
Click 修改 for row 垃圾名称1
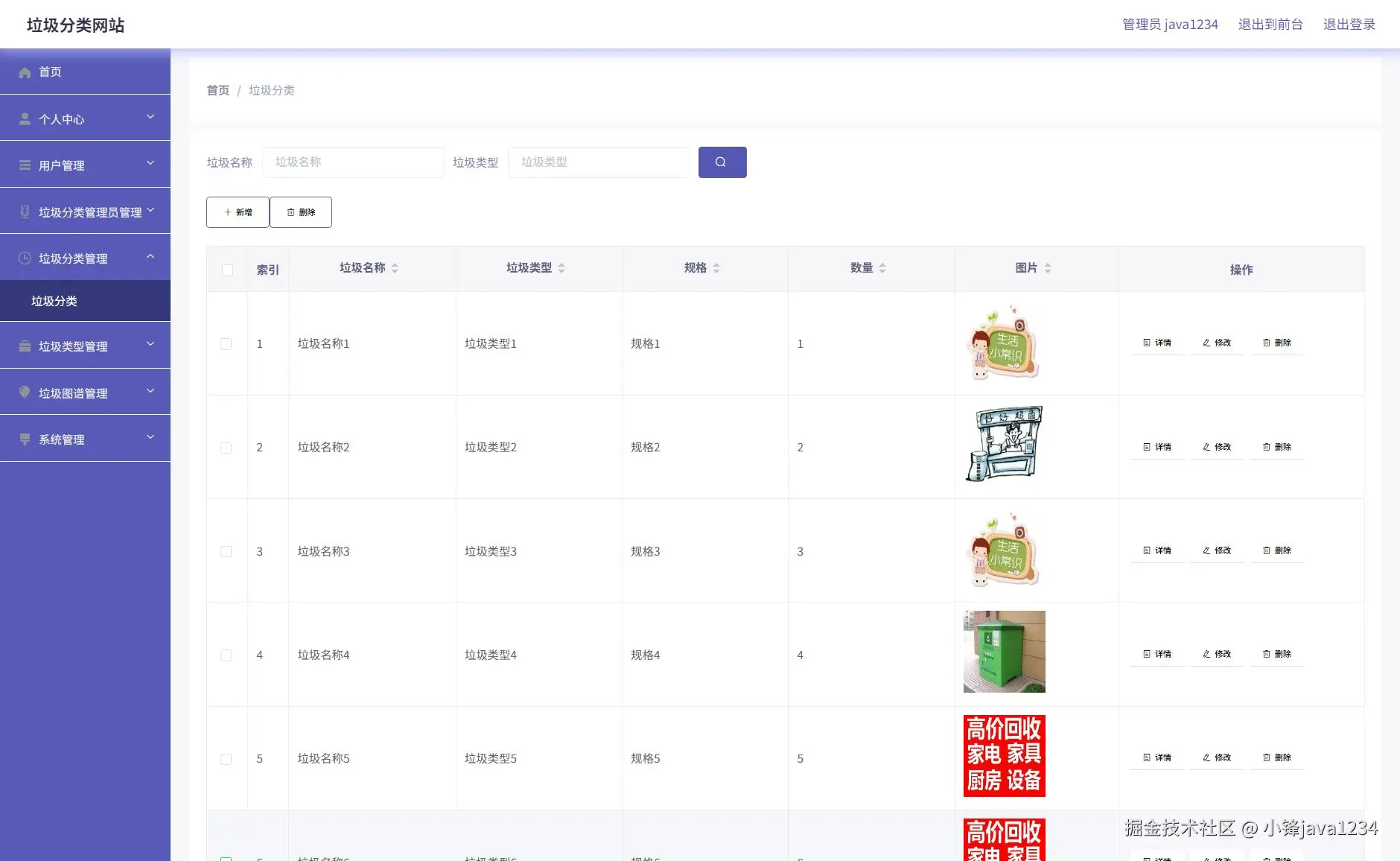[1217, 343]
